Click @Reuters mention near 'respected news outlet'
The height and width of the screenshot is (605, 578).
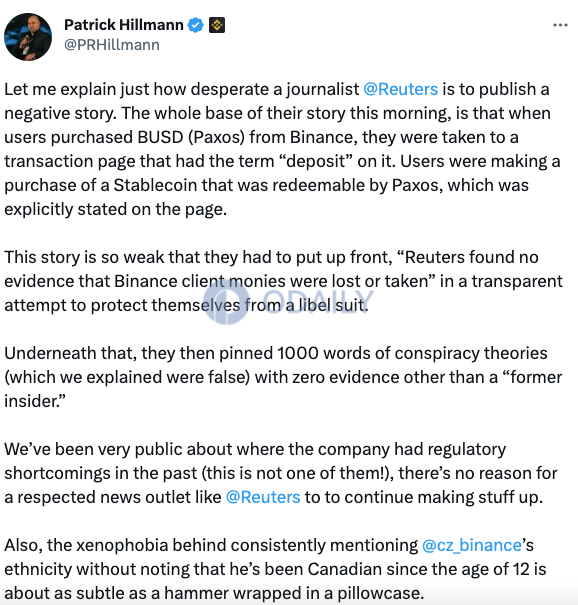pos(263,497)
